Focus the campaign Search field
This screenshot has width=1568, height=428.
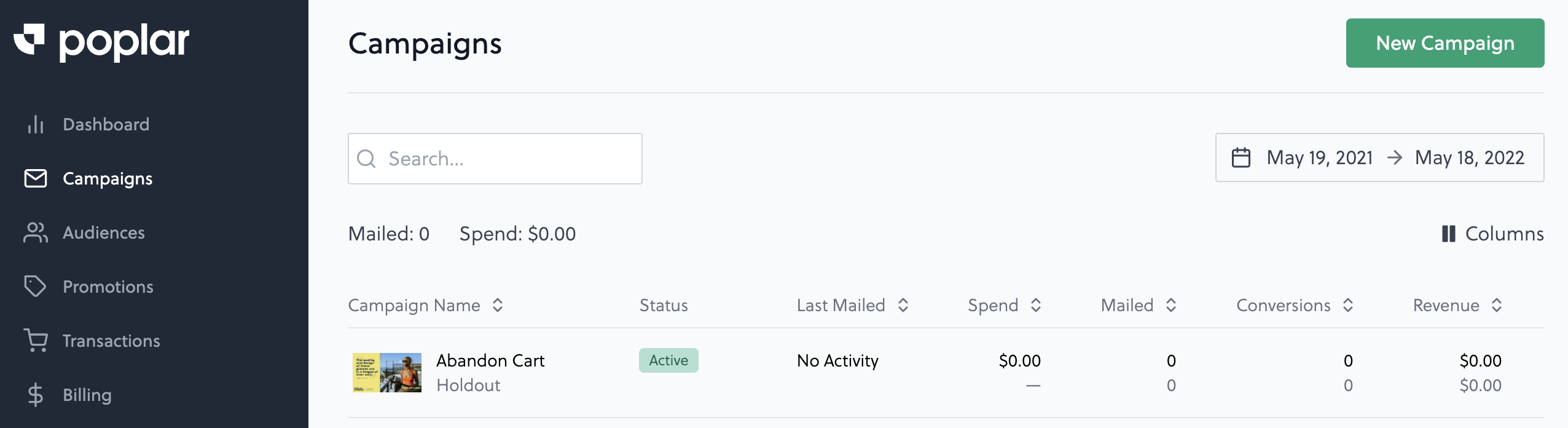495,159
